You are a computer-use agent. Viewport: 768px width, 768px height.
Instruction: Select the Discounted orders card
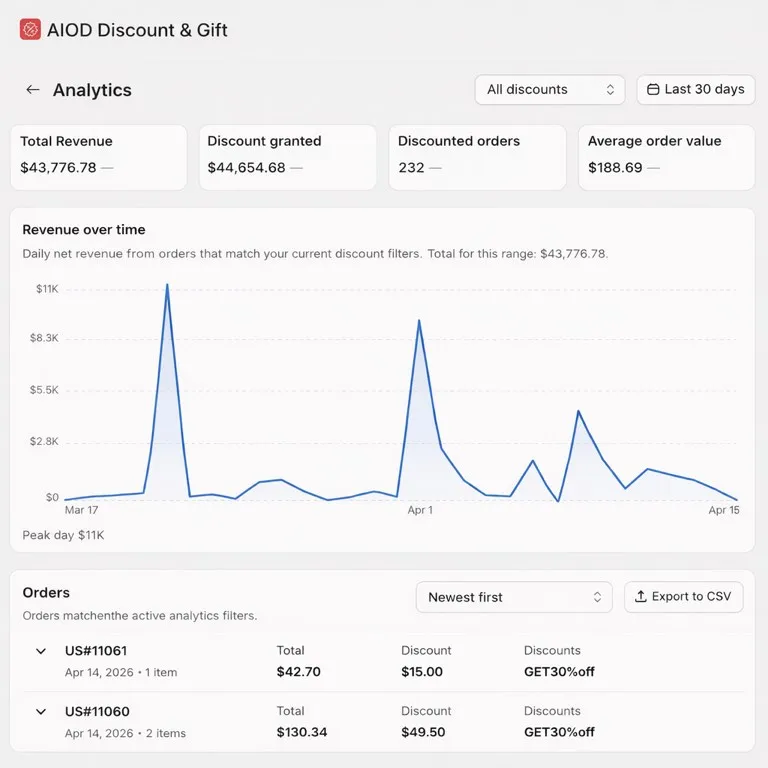[477, 157]
